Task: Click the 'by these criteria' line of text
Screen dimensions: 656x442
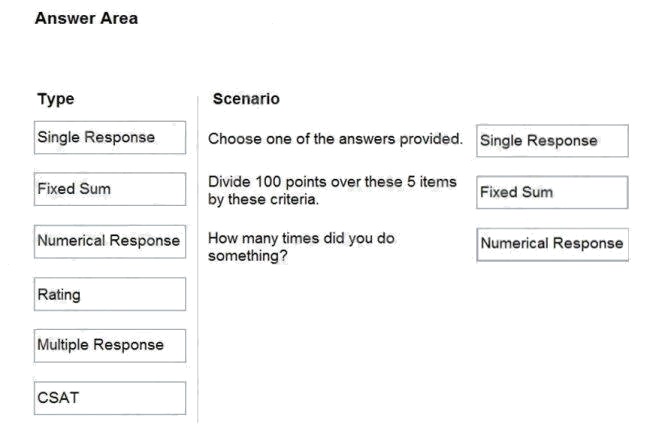Action: [263, 200]
